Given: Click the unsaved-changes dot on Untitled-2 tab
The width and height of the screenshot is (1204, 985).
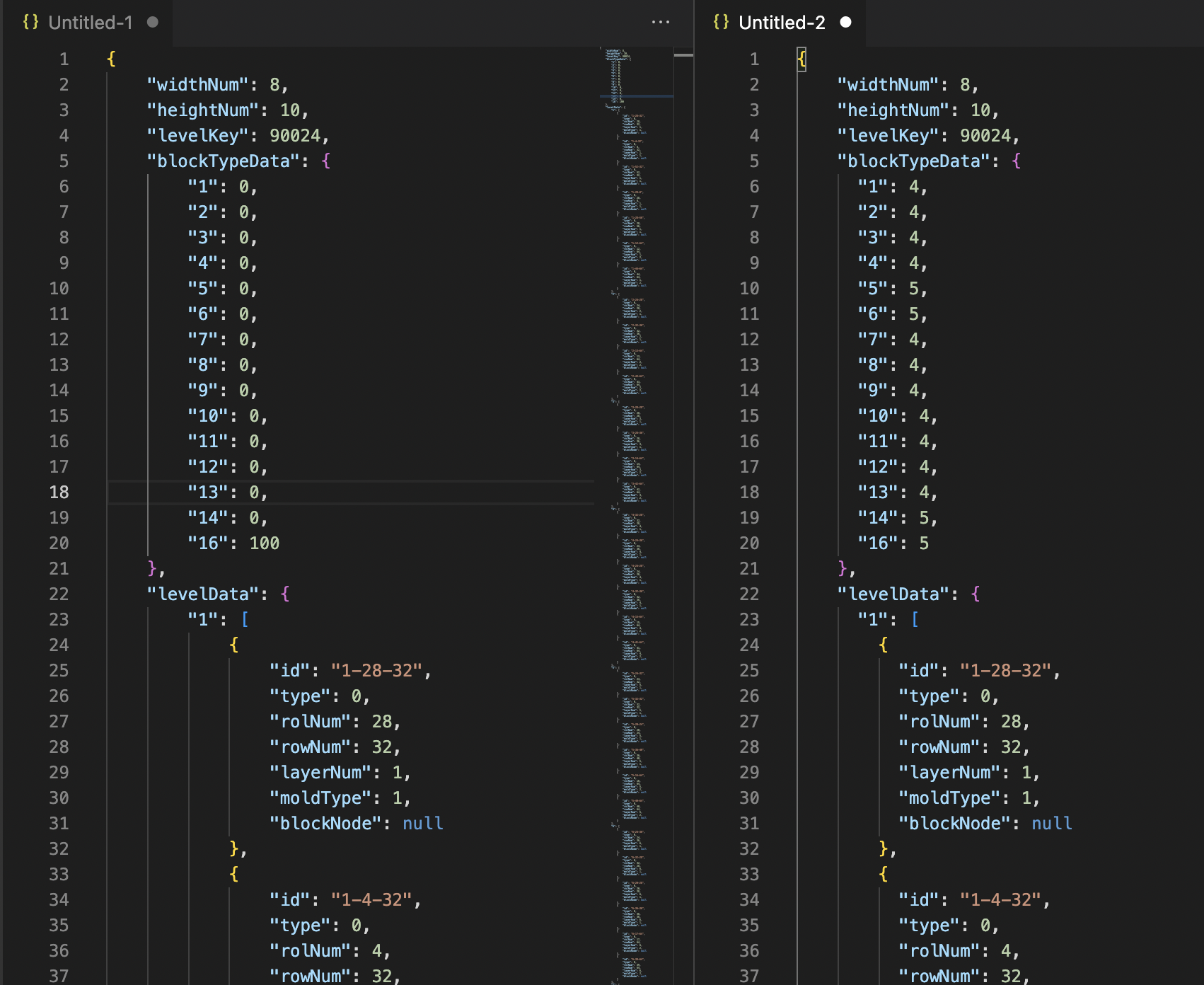Looking at the screenshot, I should coord(846,22).
